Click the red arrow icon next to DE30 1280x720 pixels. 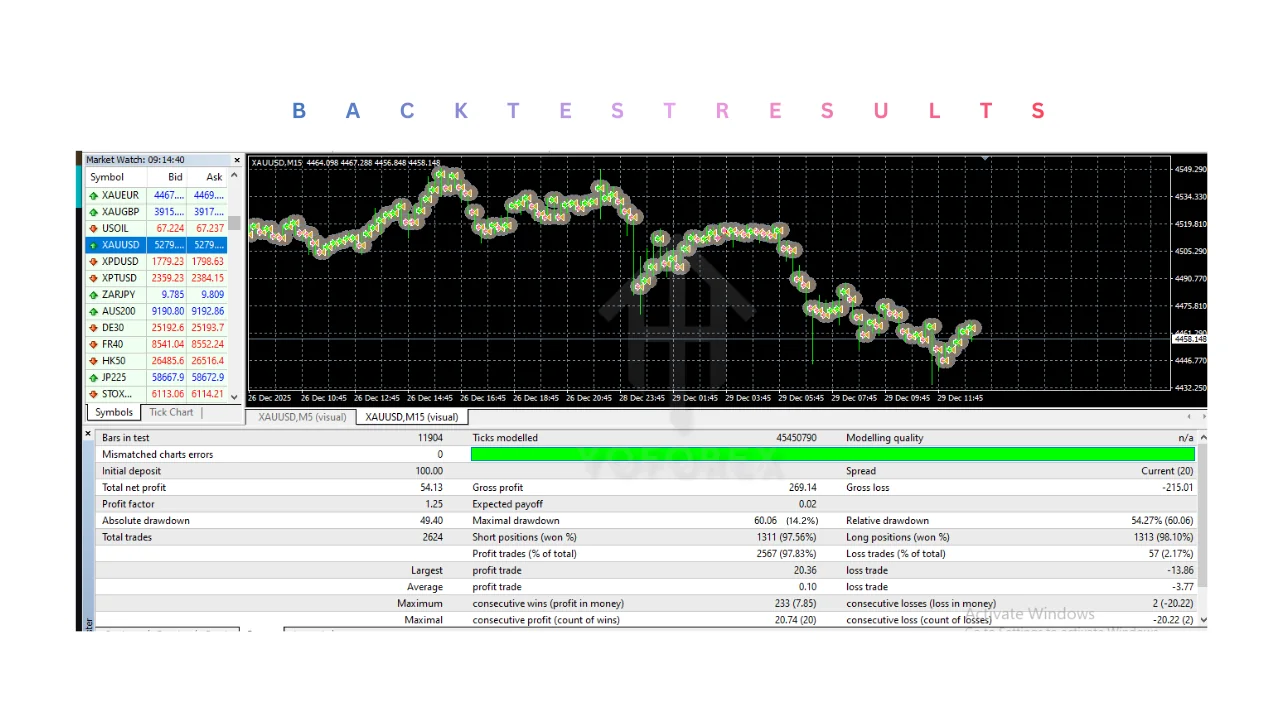pos(94,328)
